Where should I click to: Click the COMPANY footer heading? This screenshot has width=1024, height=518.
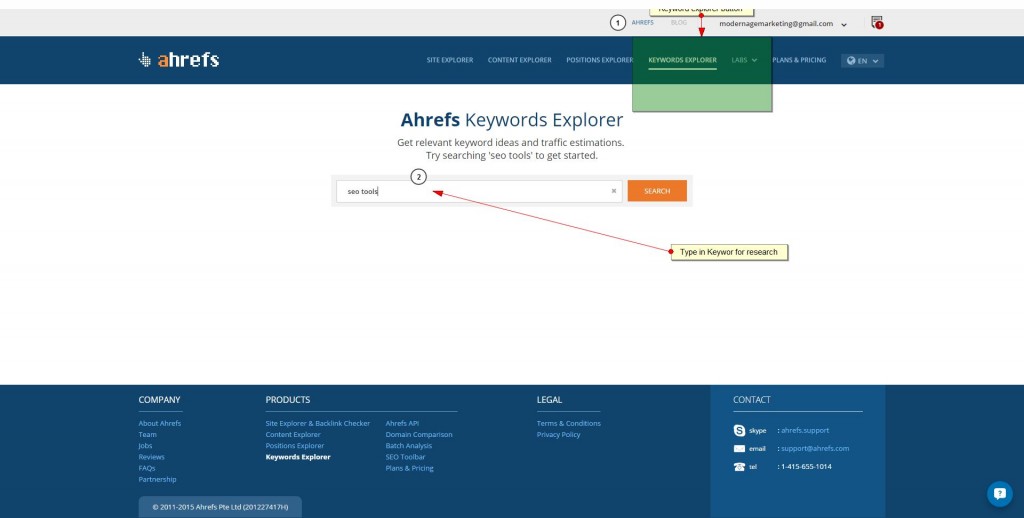point(159,400)
